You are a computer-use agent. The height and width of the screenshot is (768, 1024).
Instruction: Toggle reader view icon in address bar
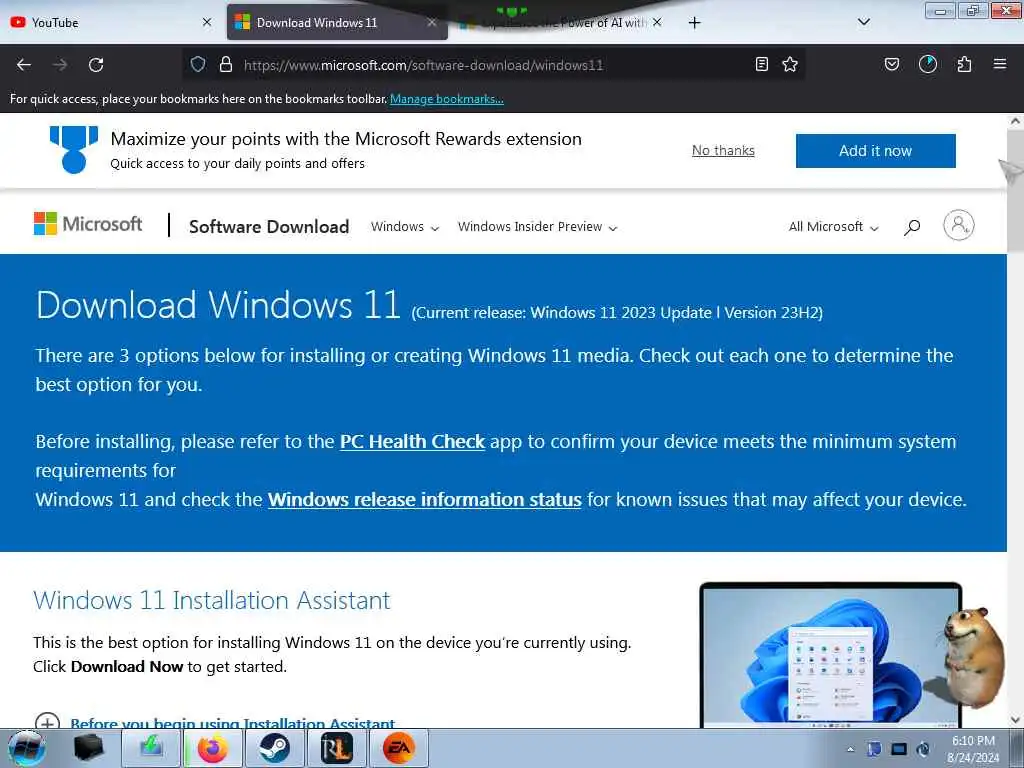point(761,64)
